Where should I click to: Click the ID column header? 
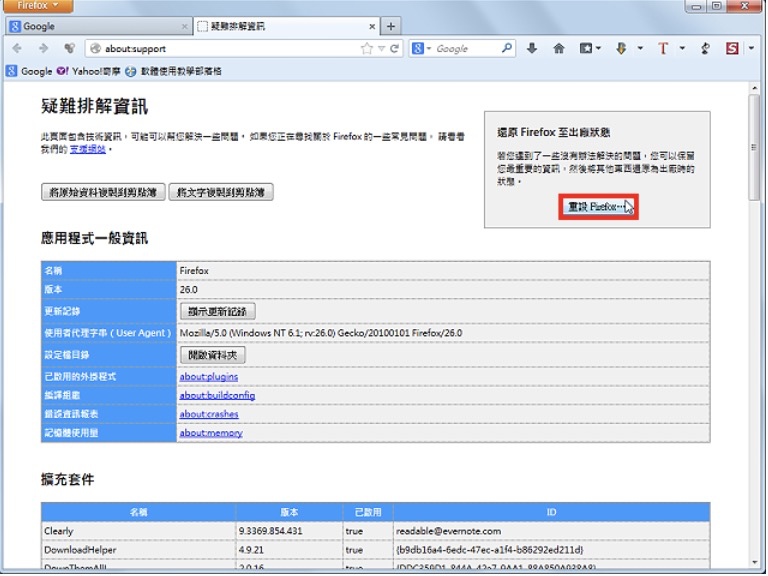coord(552,512)
